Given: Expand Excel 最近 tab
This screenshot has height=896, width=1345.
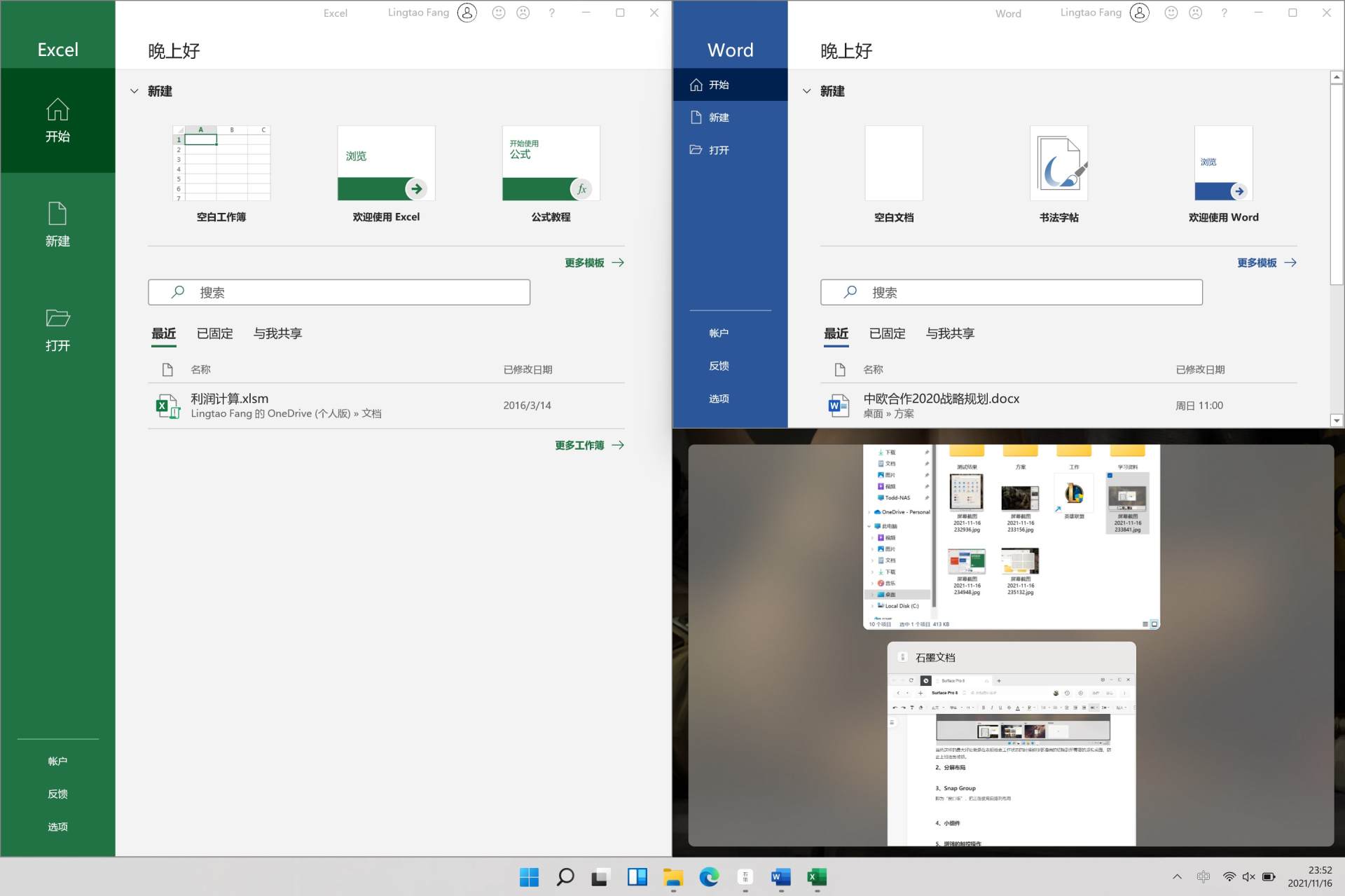Looking at the screenshot, I should point(163,333).
